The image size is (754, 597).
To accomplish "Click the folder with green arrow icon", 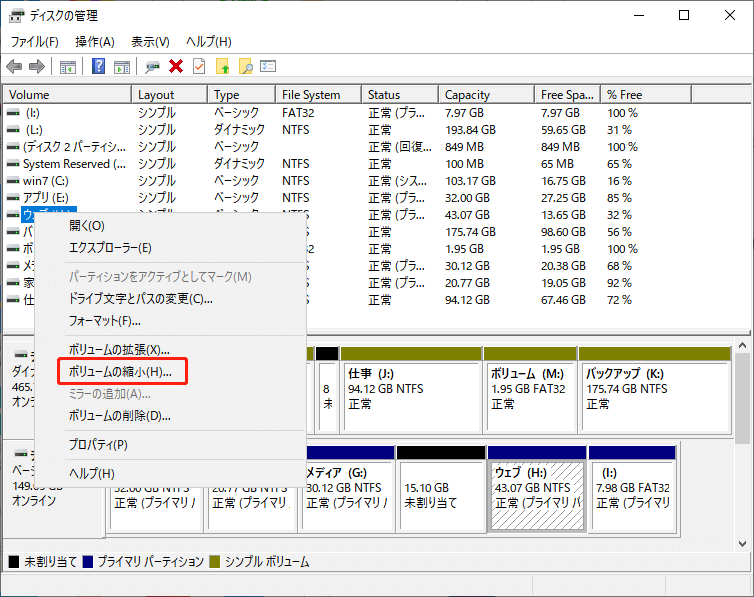I will pyautogui.click(x=223, y=67).
